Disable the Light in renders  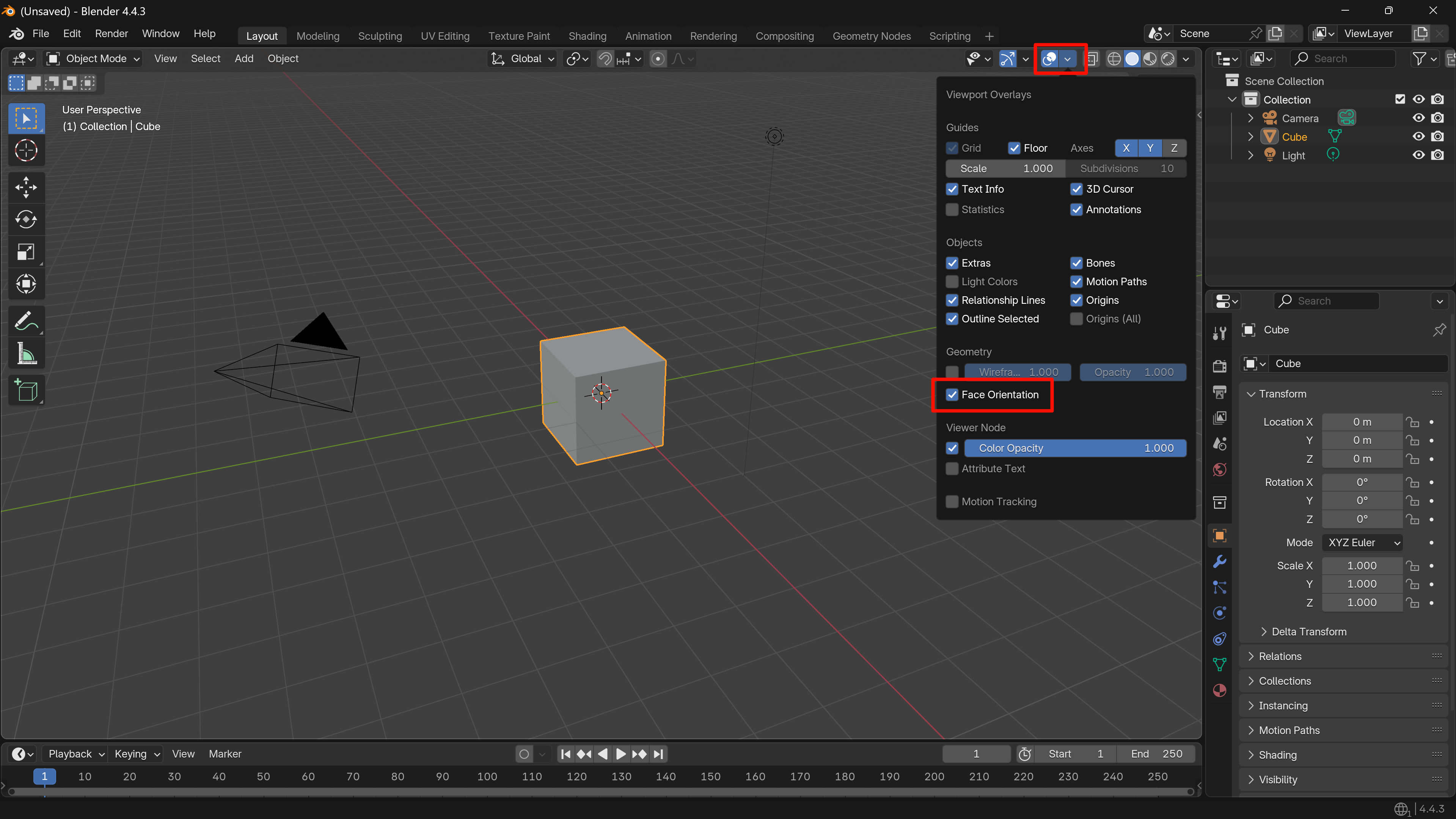[x=1437, y=156]
